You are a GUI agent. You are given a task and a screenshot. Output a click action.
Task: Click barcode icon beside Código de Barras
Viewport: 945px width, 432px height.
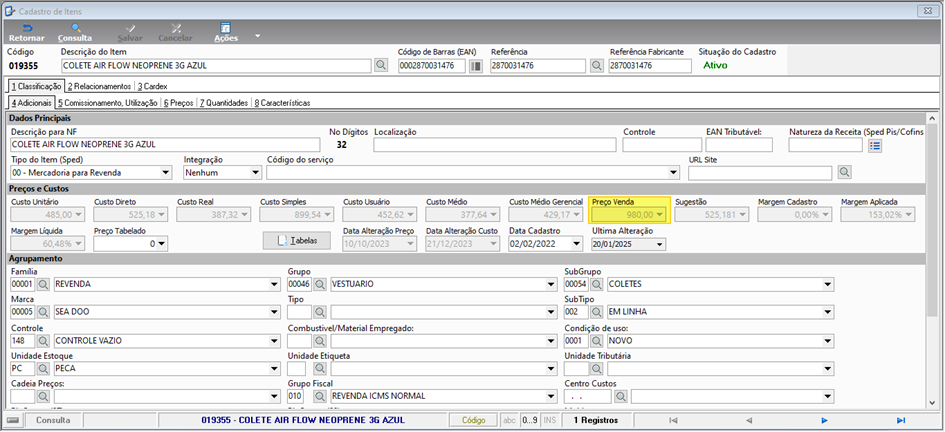476,66
